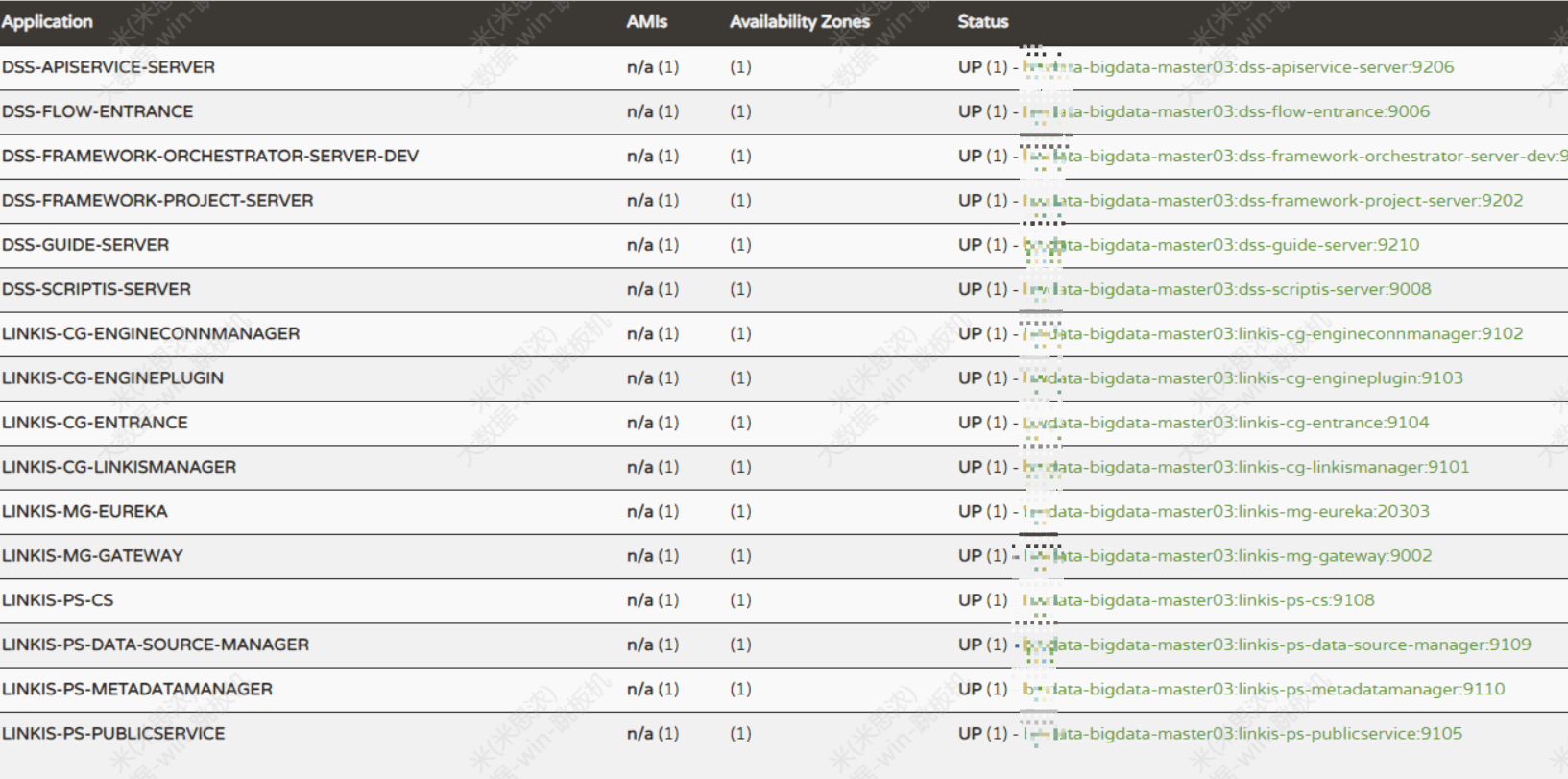
Task: Click the n/a (1) AMI cell for LINKIS-MG-EUREKA
Action: point(653,511)
